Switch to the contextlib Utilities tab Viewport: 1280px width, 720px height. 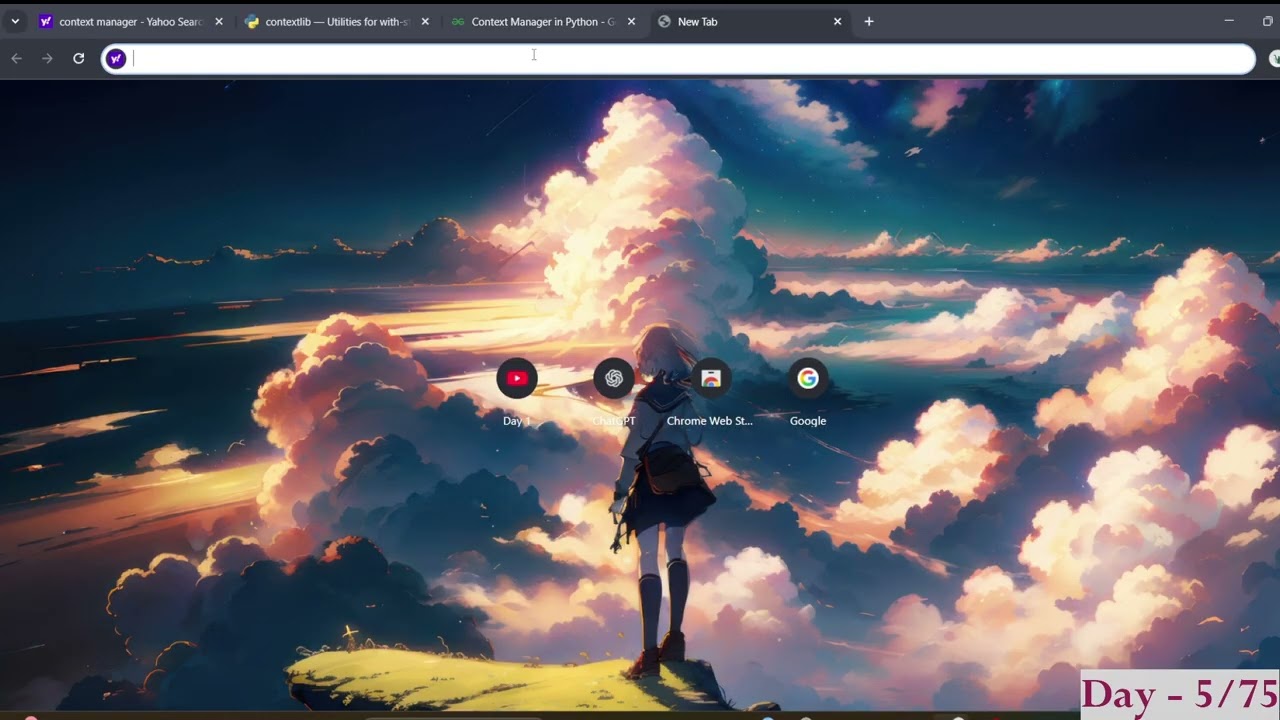(x=339, y=21)
